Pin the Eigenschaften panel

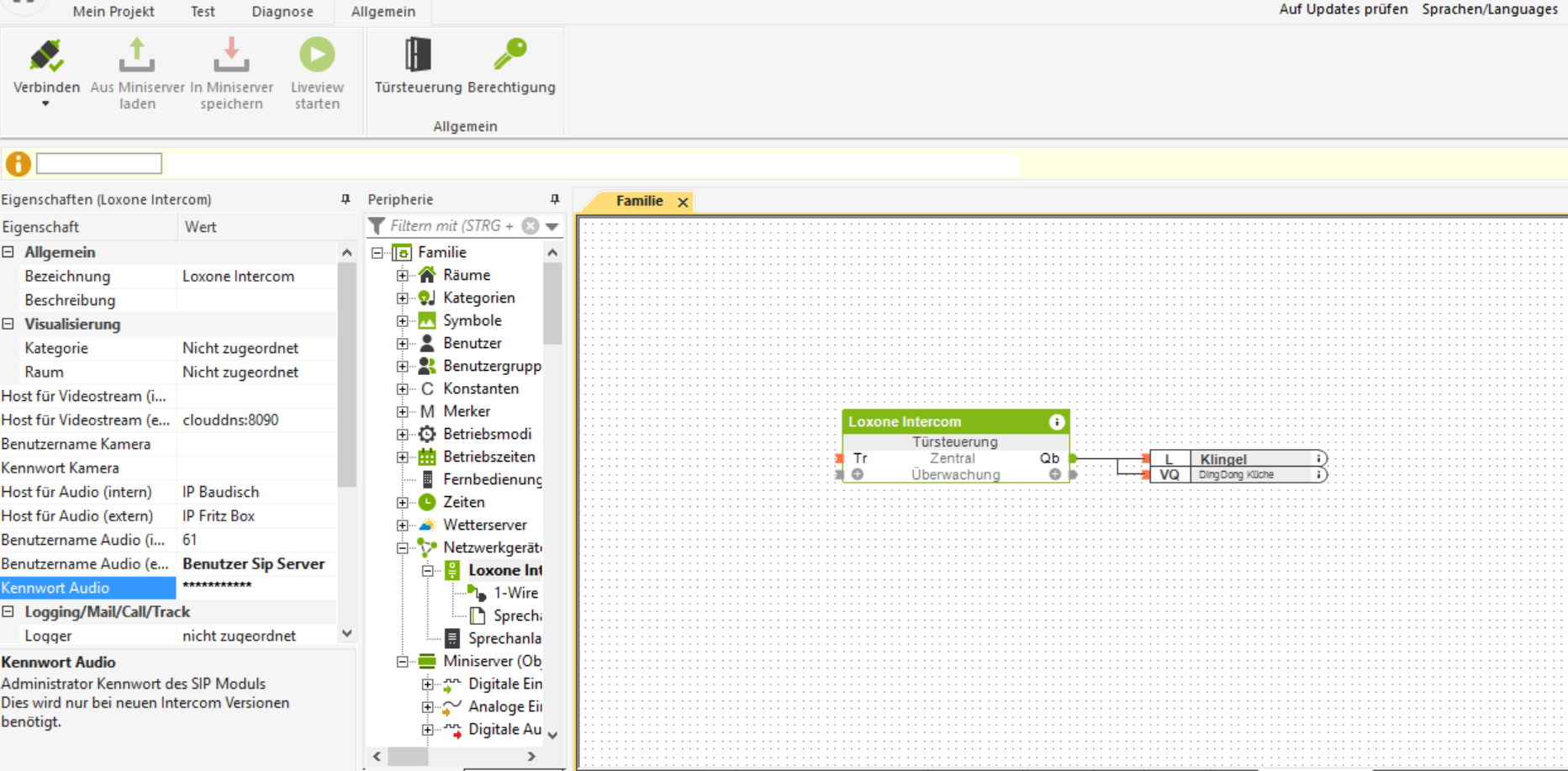[345, 199]
